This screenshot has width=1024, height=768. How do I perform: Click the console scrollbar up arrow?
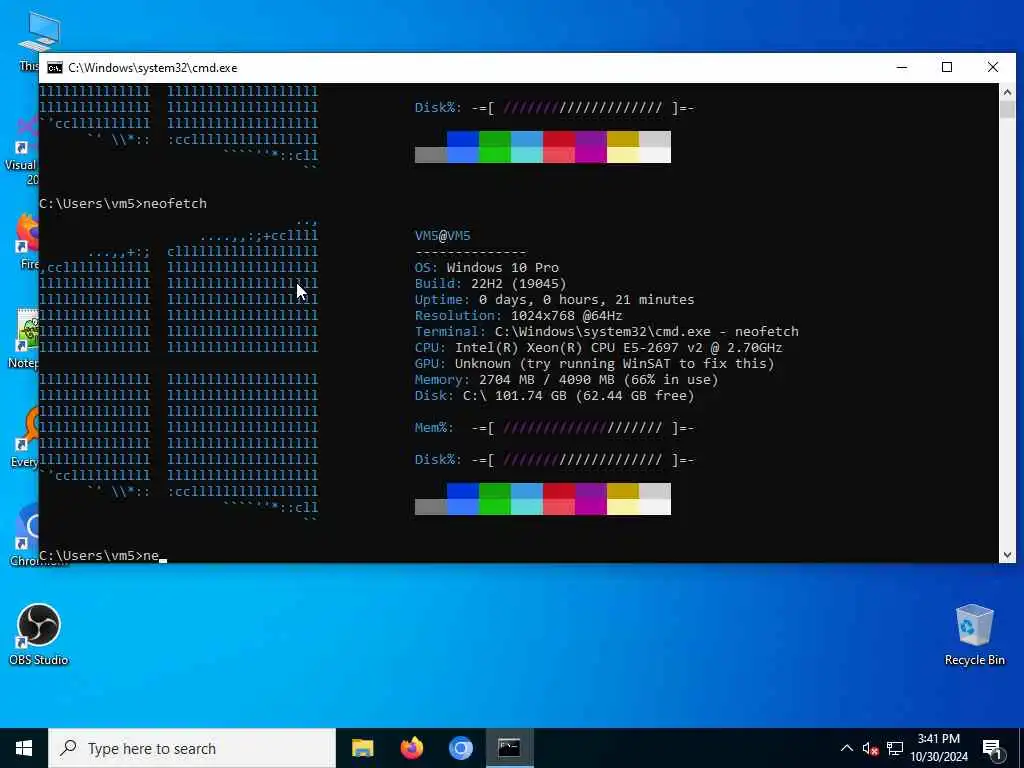coord(1007,91)
